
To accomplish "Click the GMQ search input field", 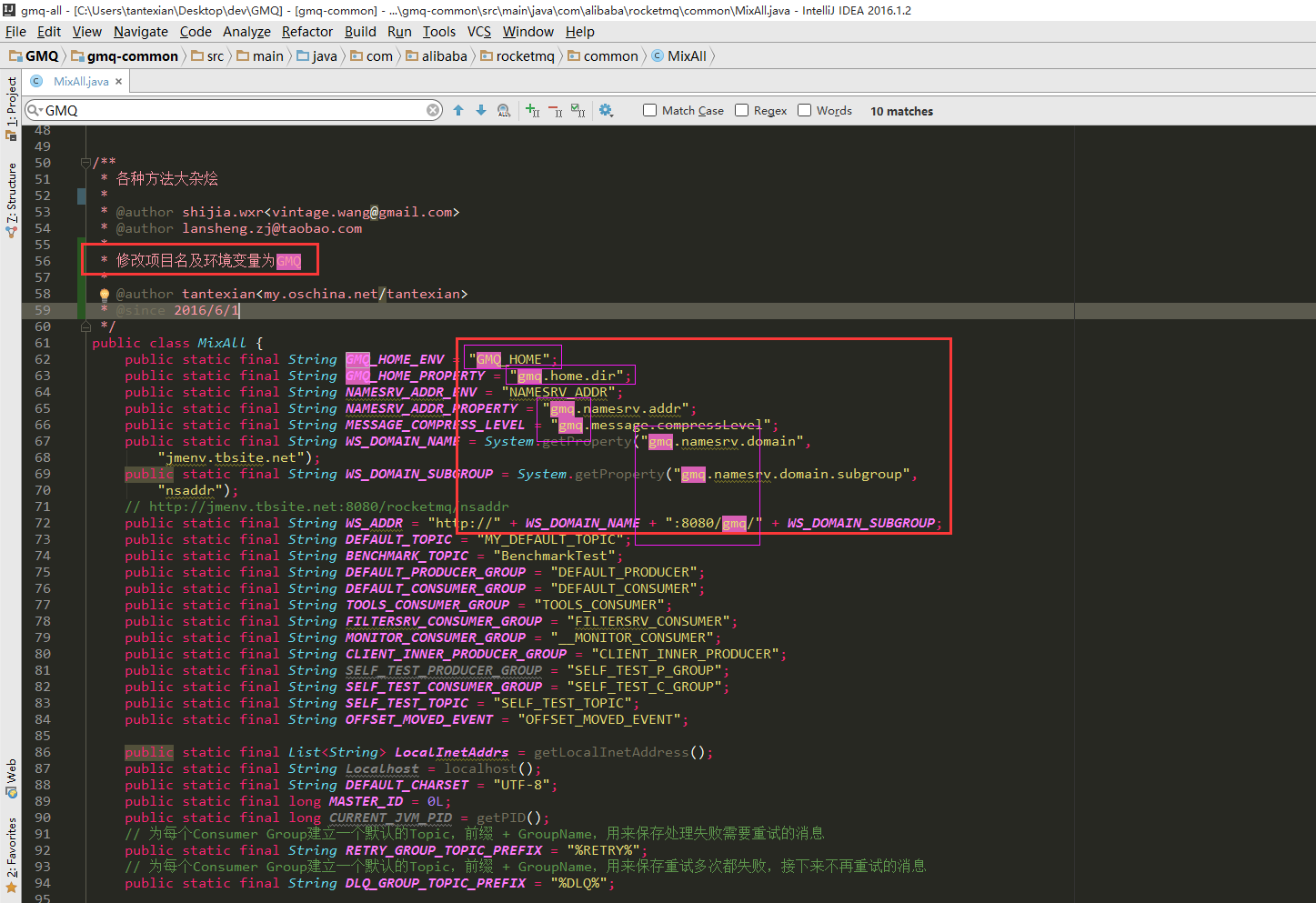I will click(x=235, y=110).
